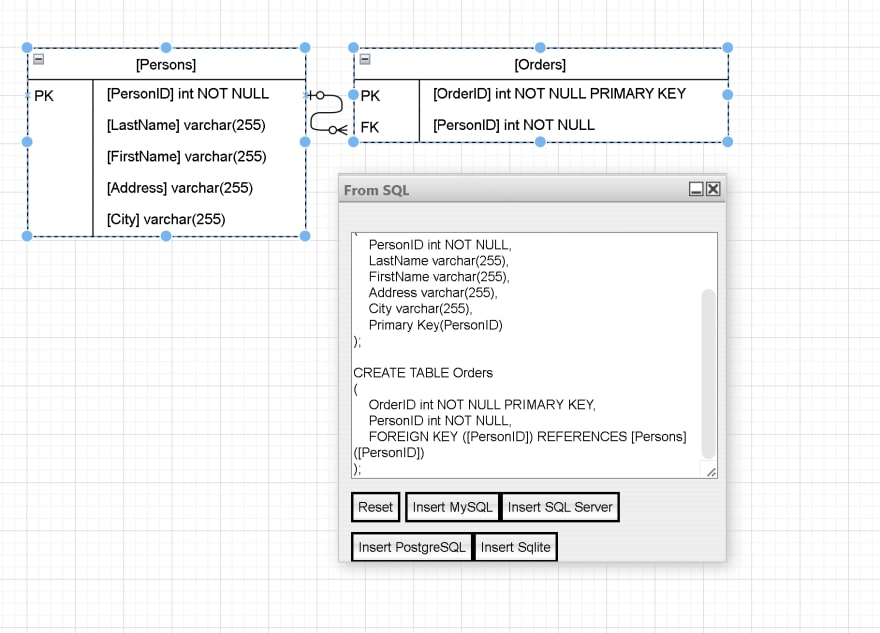Image resolution: width=880 pixels, height=633 pixels.
Task: Select [City] varchar(255) row
Action: click(x=166, y=219)
